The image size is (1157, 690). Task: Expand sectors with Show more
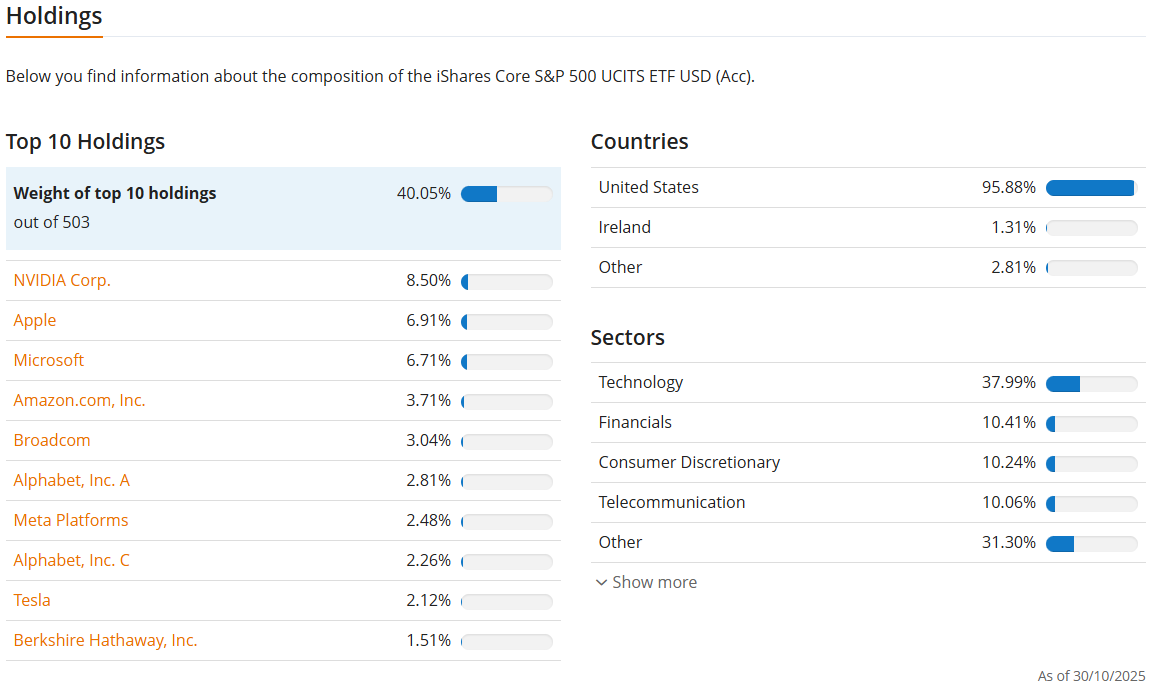(646, 582)
